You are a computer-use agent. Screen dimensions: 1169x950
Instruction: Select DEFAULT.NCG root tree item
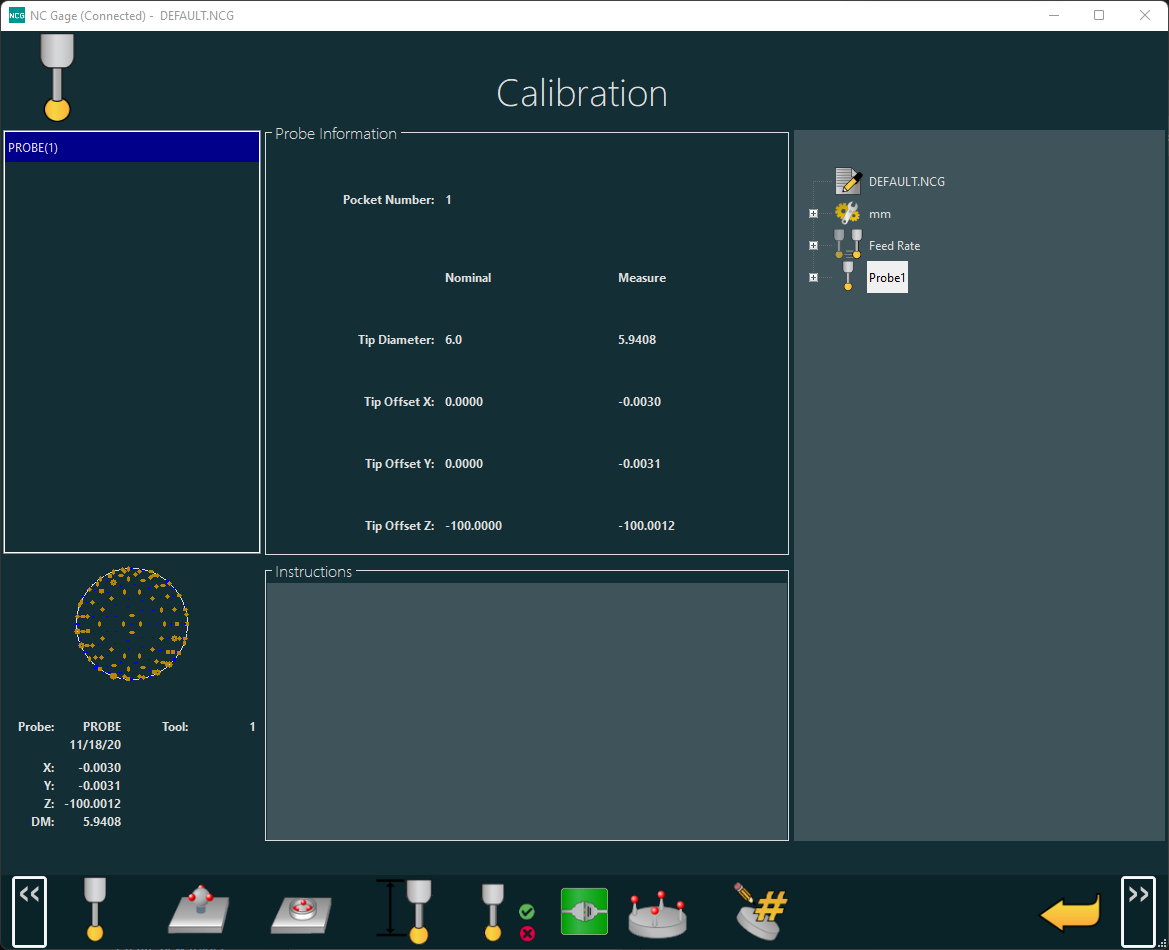[x=906, y=182]
